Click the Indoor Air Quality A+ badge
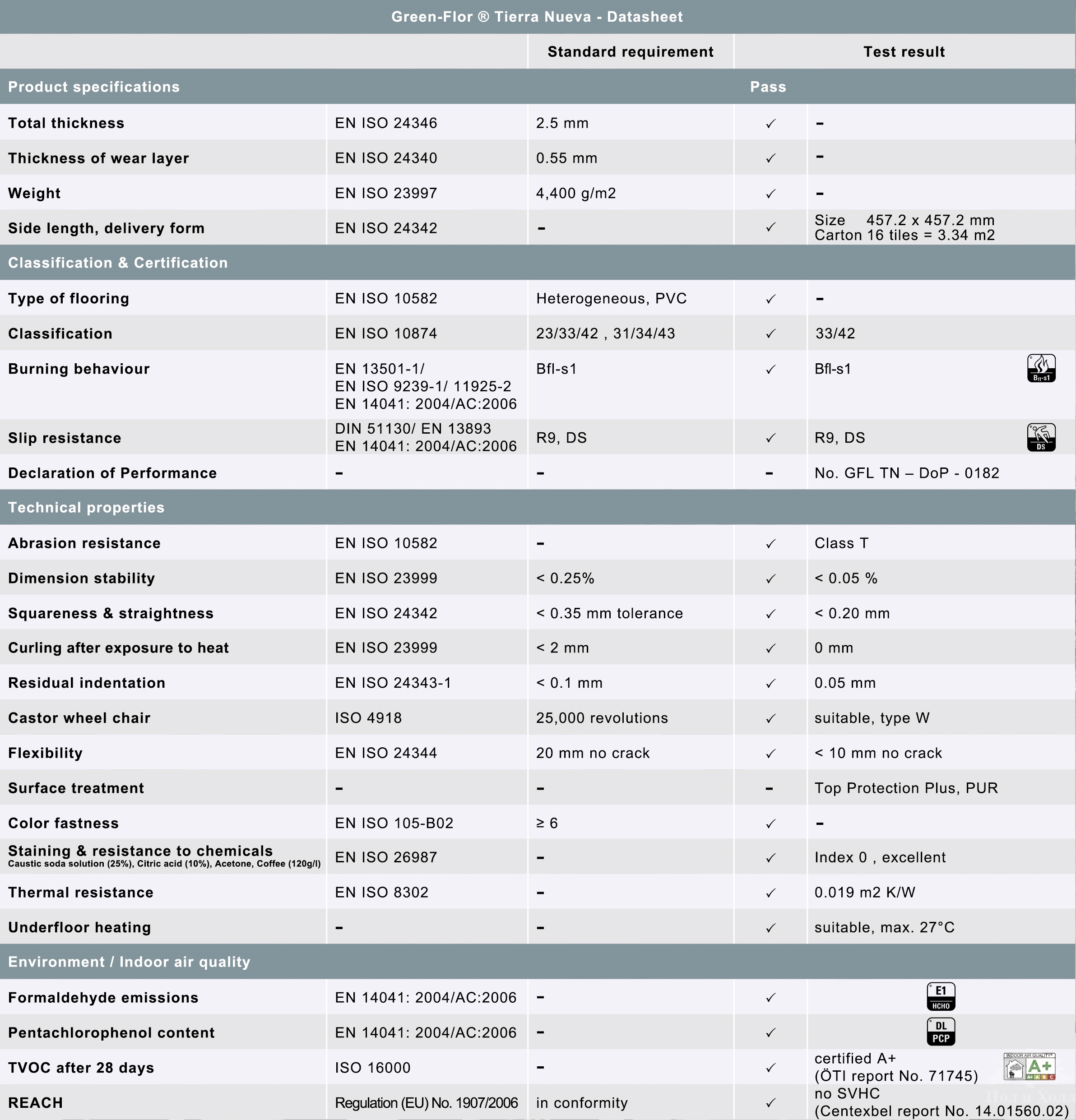Screen dimensions: 1076x1120 coord(1029,1066)
